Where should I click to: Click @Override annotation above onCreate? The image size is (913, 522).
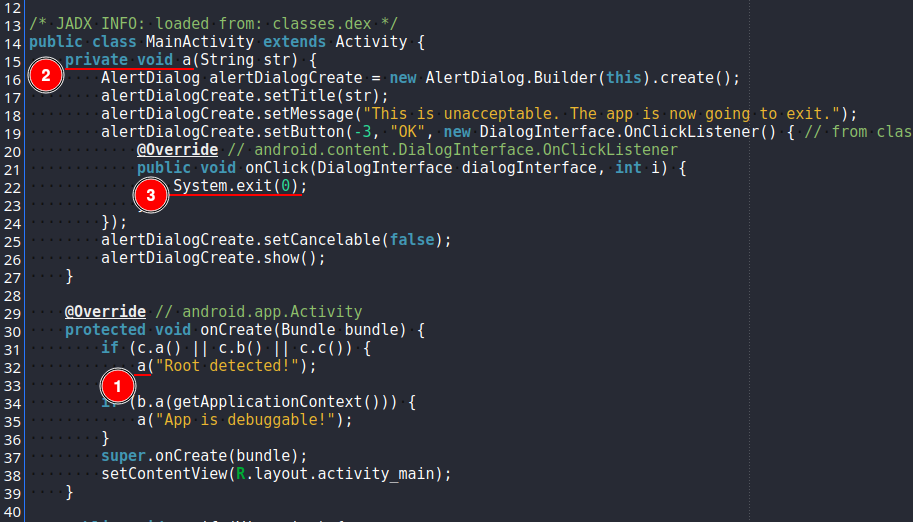[105, 312]
